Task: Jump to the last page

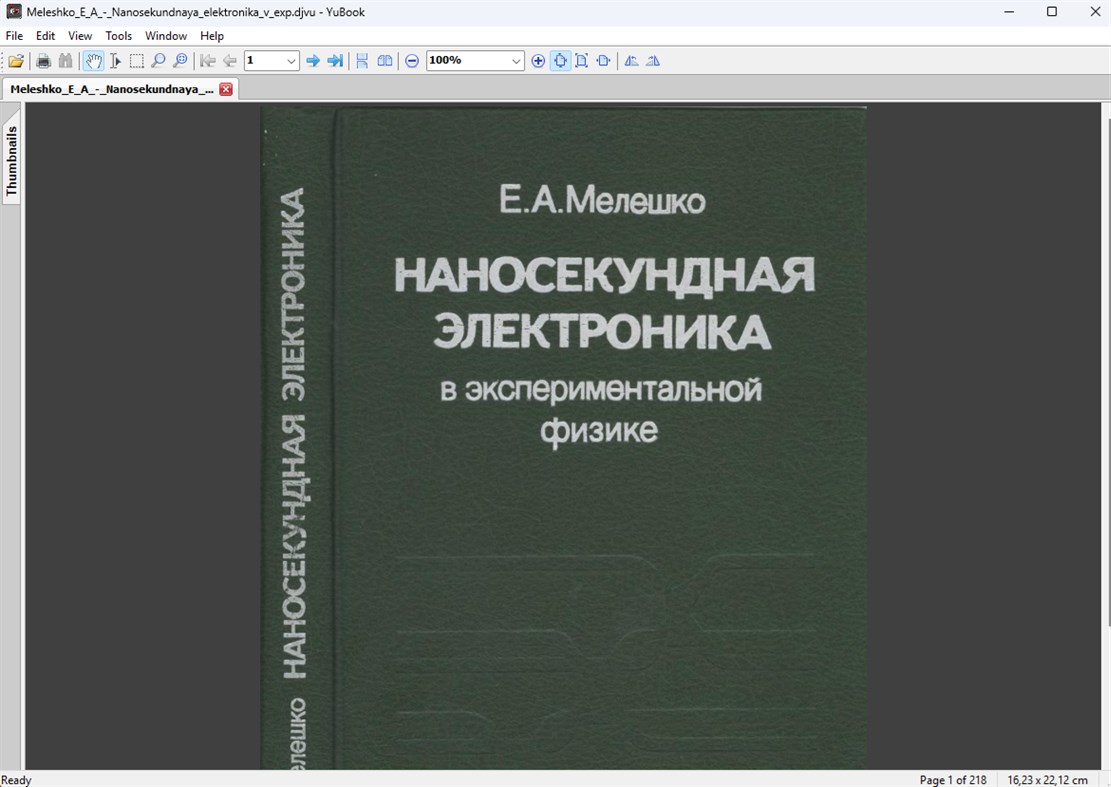Action: point(335,61)
